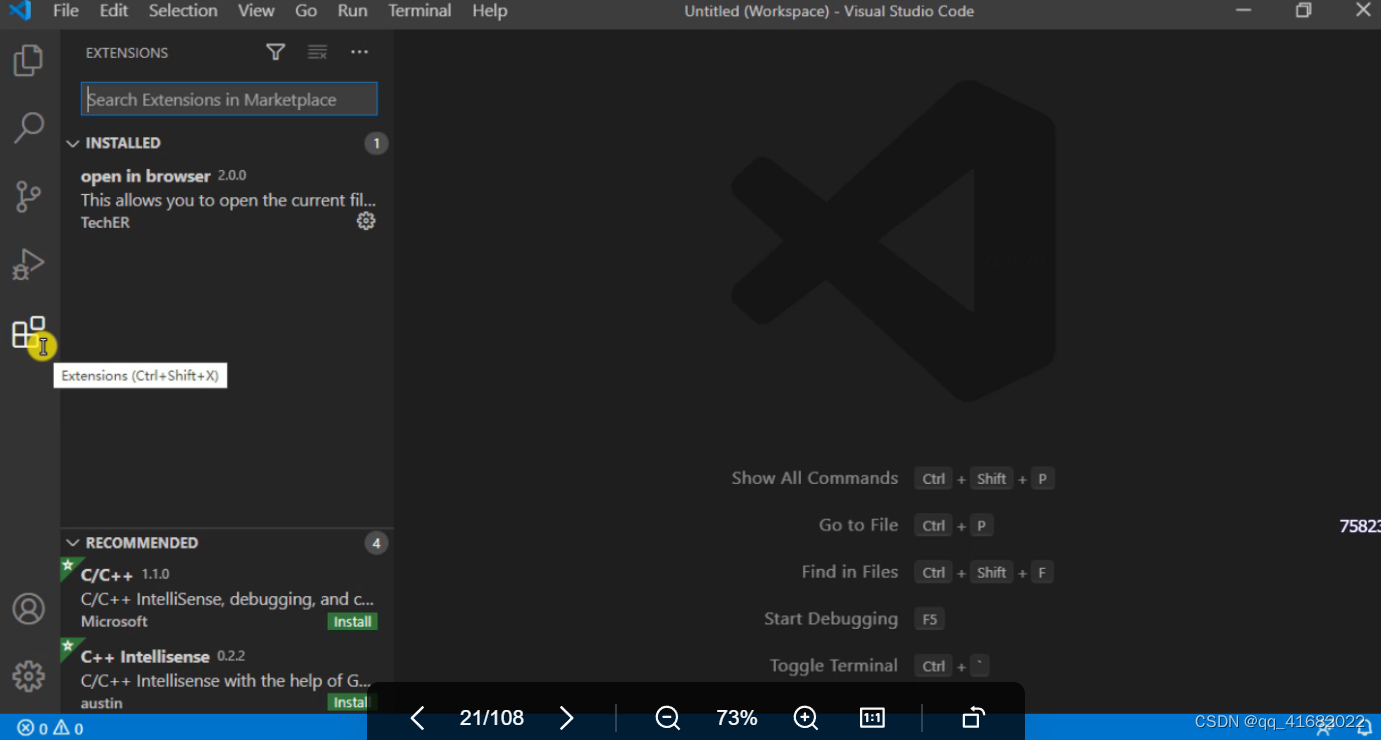
Task: Zoom out in the image viewer
Action: pyautogui.click(x=667, y=718)
